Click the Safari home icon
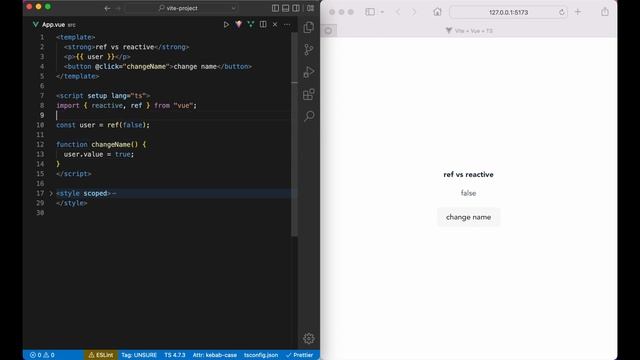 [437, 12]
